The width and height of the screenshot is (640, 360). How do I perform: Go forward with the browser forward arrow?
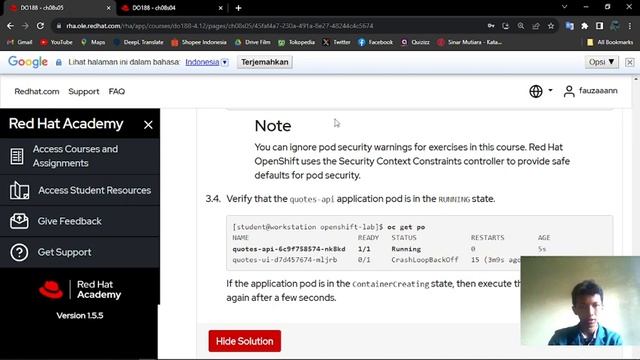[x=25, y=26]
